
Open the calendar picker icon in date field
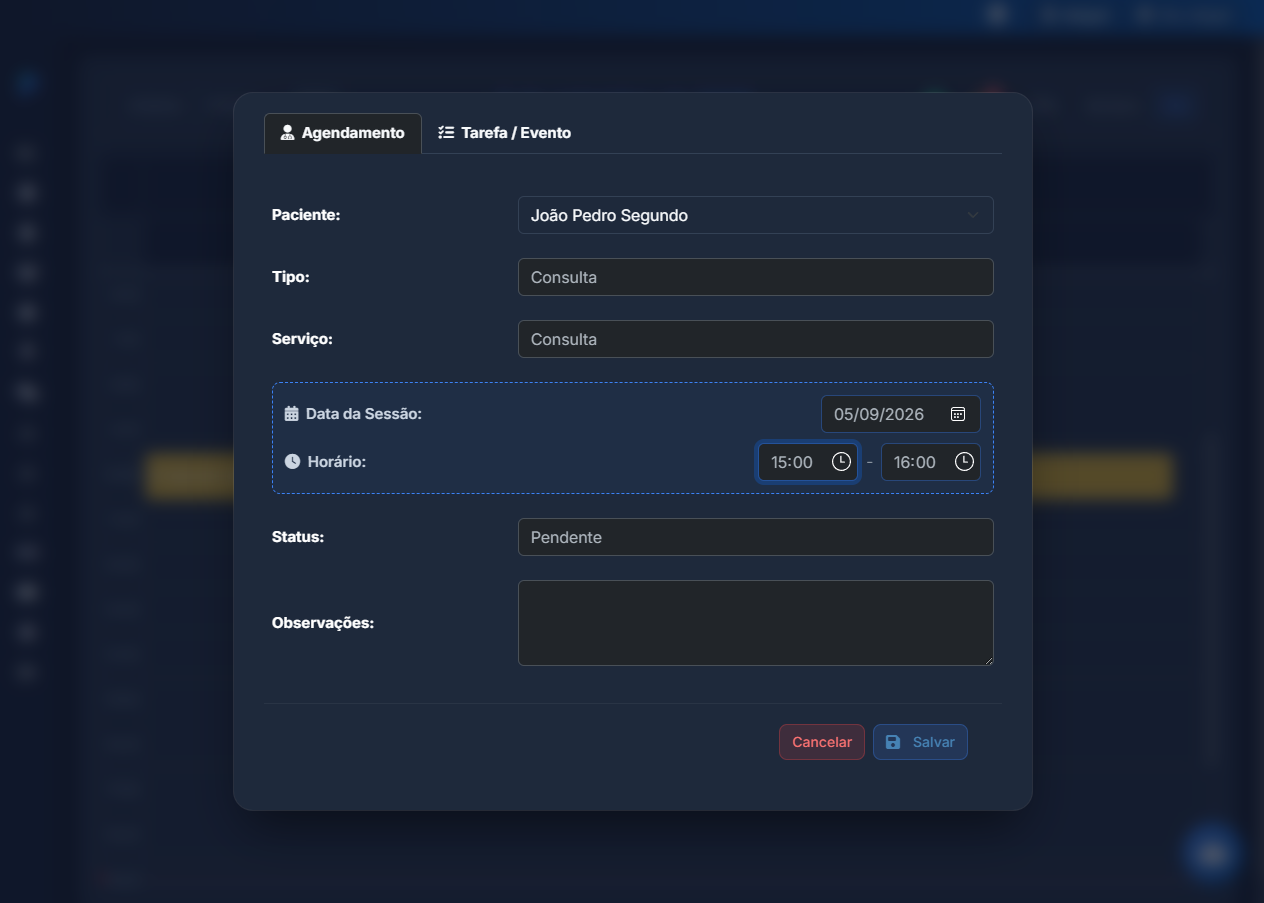tap(957, 414)
